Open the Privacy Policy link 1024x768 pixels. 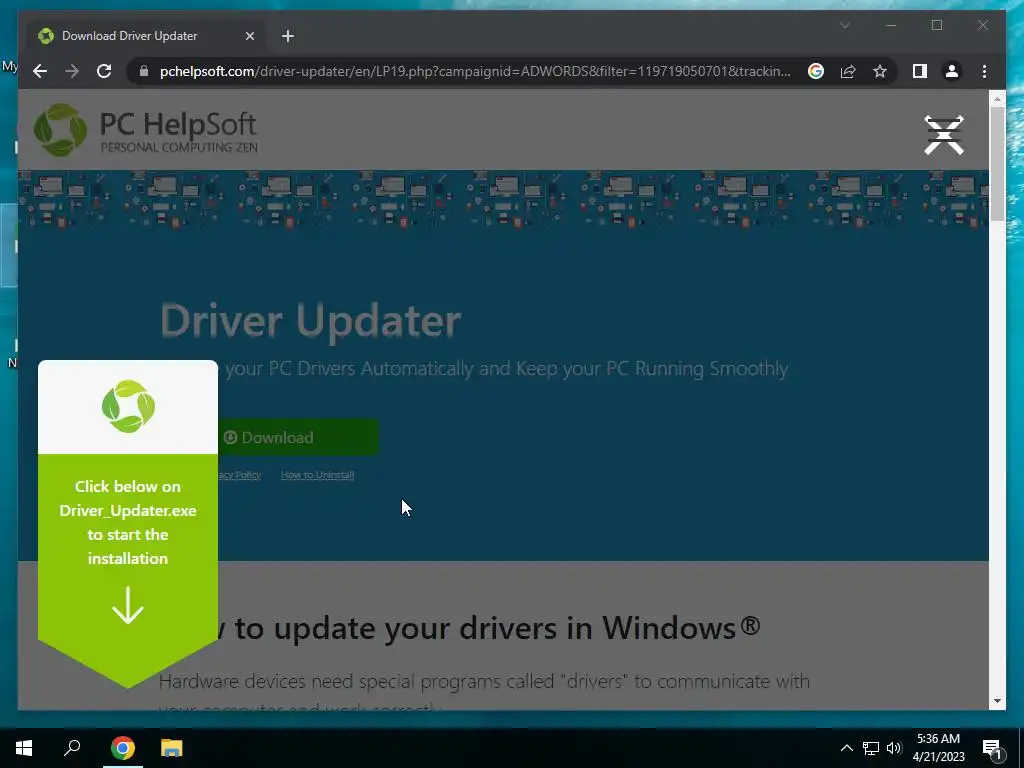tap(240, 475)
